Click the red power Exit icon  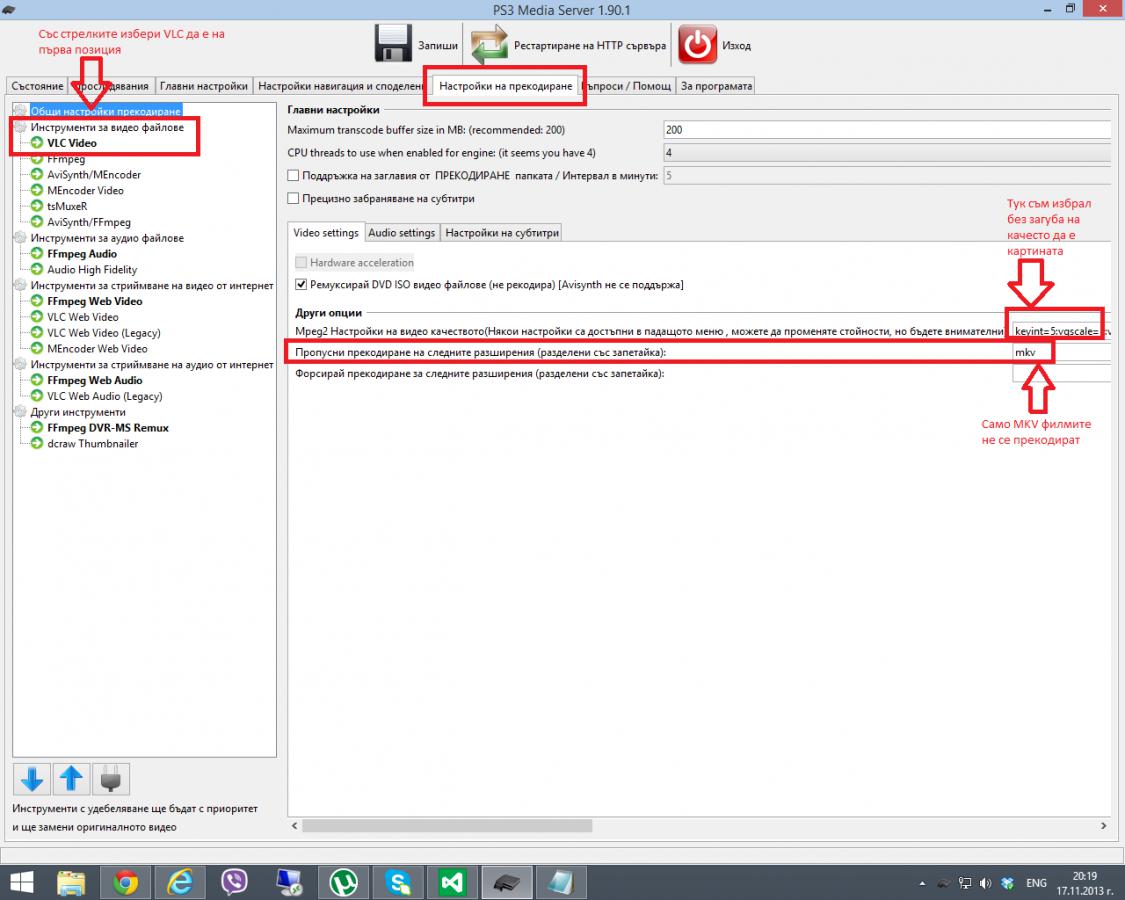(697, 44)
